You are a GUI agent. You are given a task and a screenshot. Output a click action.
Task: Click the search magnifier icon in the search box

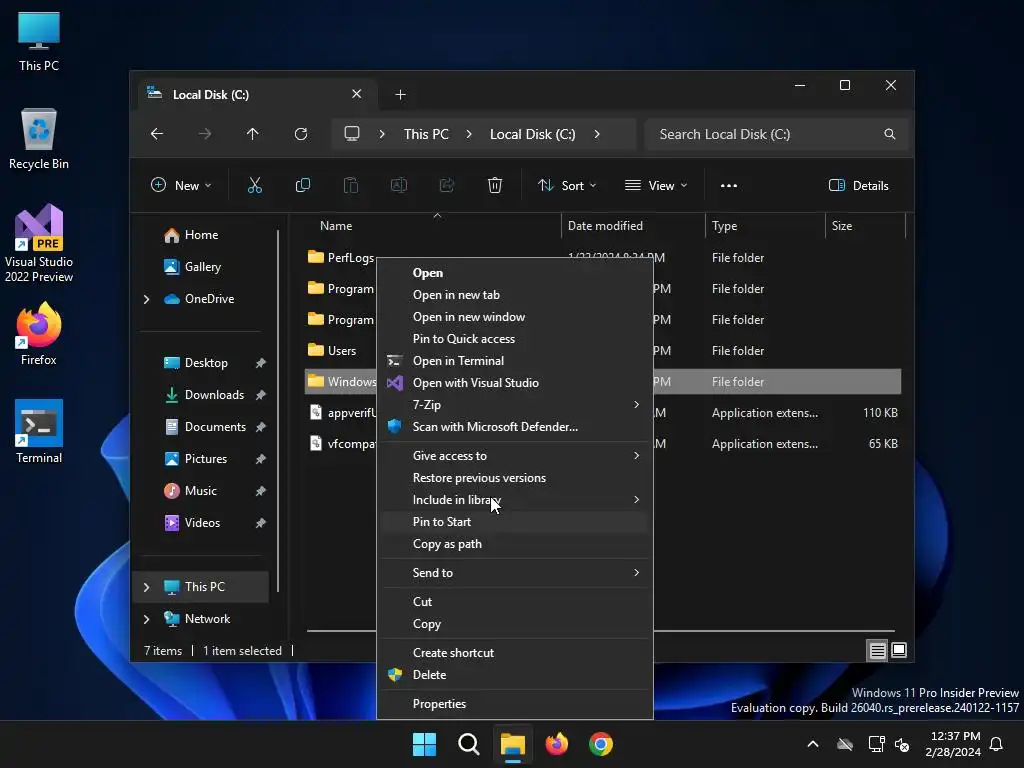[889, 134]
